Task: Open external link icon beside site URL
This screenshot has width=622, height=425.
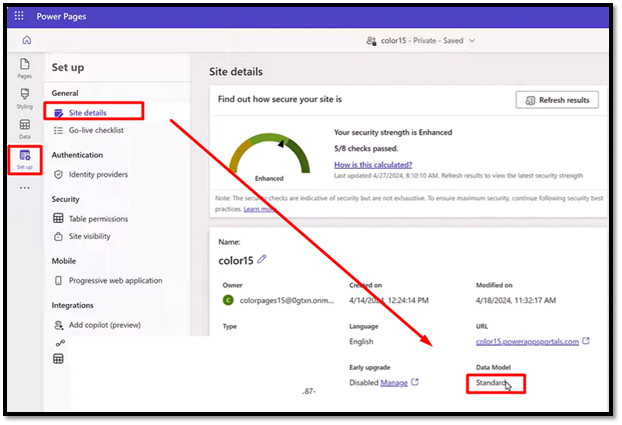Action: point(586,341)
